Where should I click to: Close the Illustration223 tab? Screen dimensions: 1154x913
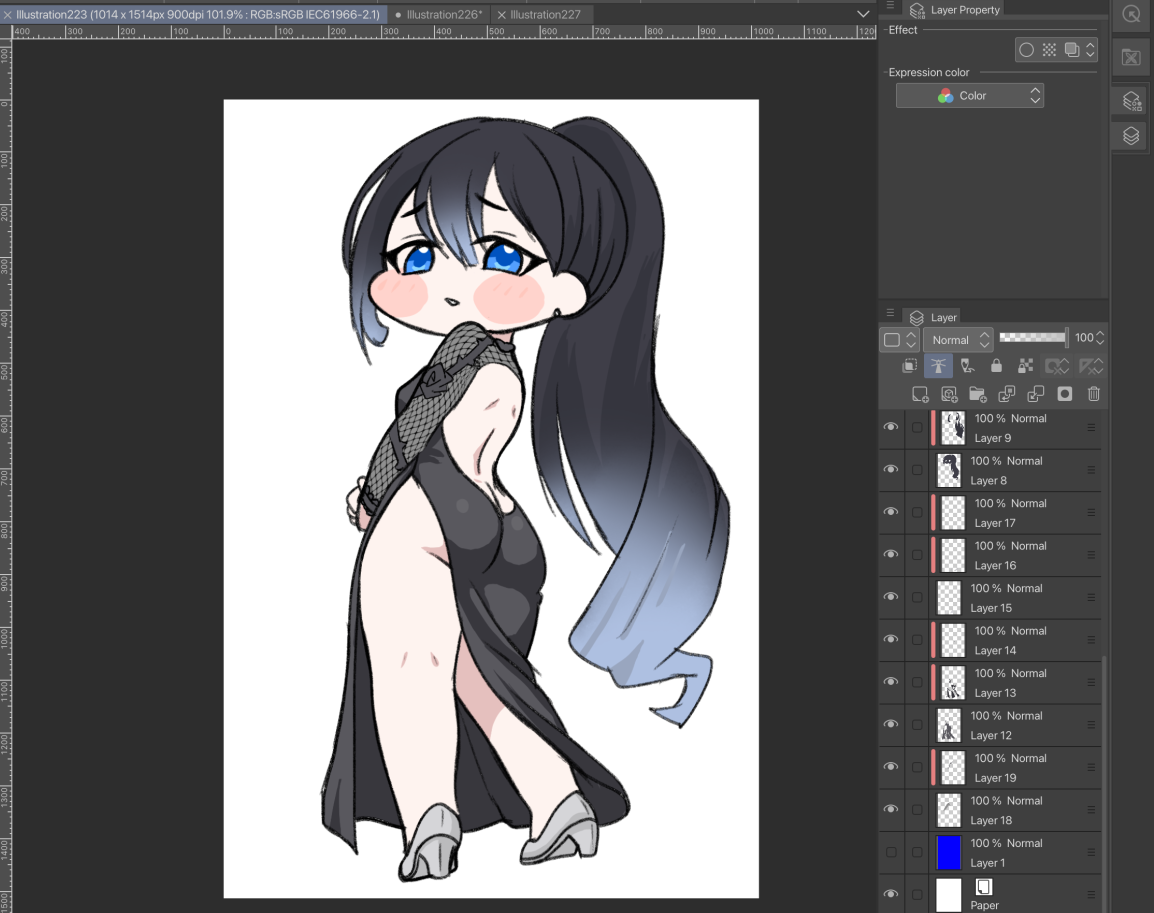coord(7,14)
